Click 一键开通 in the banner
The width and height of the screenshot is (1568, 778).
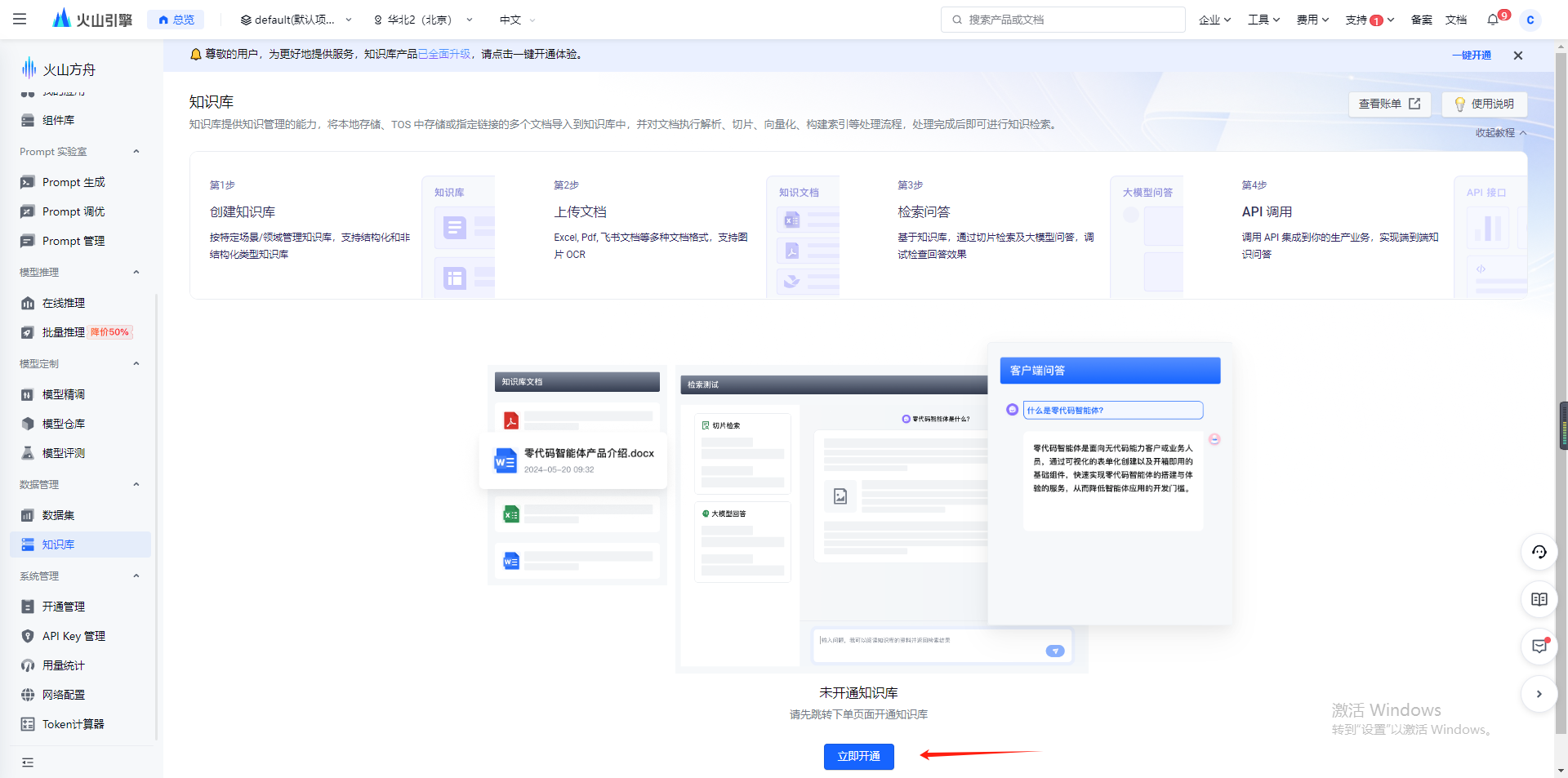(x=1472, y=56)
